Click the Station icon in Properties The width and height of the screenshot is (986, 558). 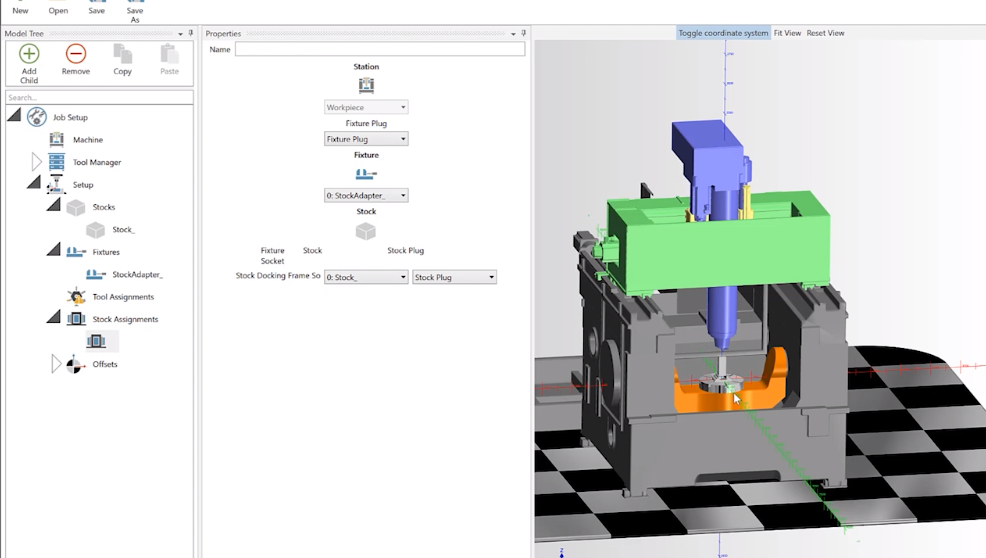click(366, 85)
